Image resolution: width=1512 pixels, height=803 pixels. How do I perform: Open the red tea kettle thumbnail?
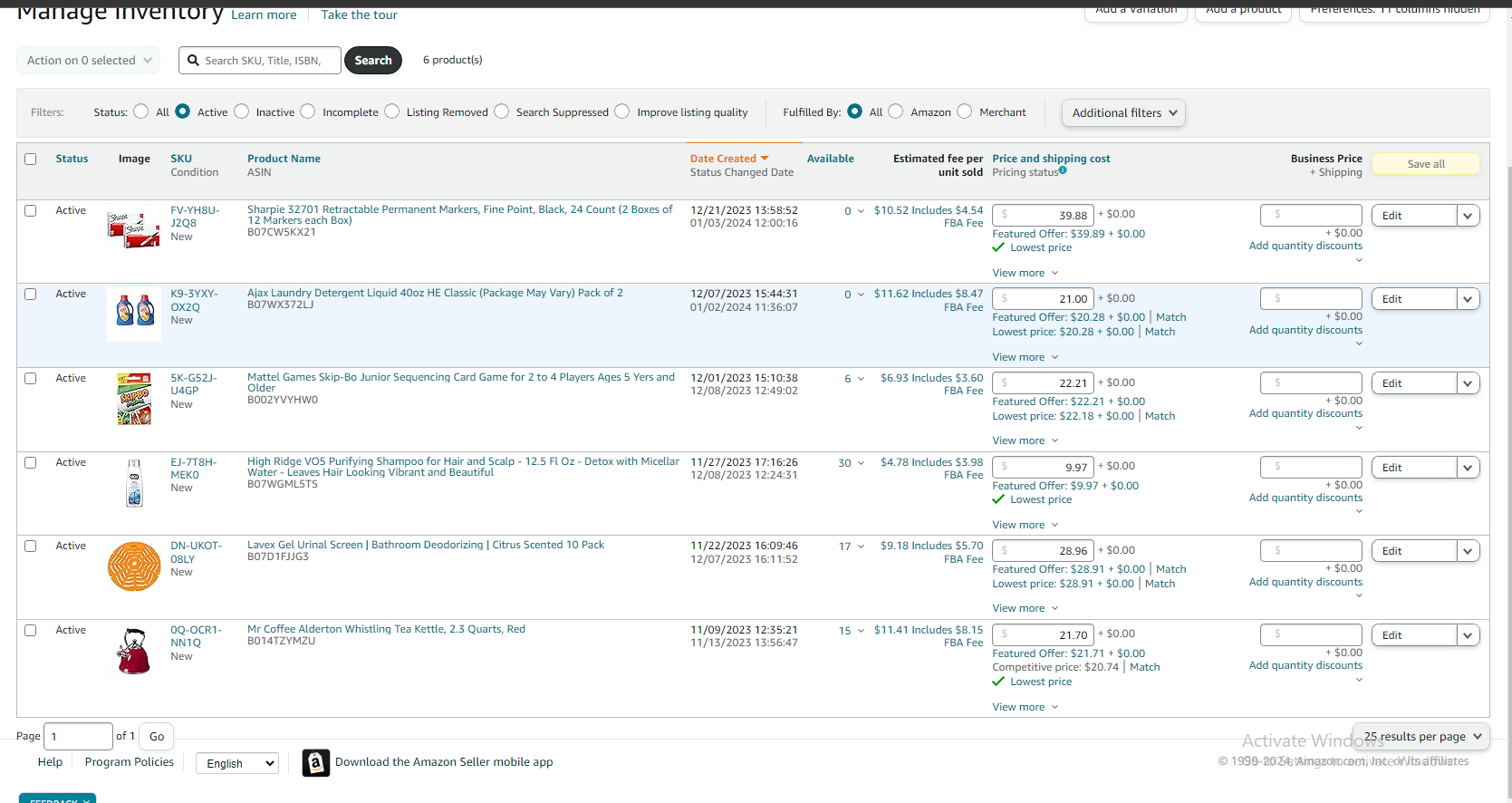[134, 650]
